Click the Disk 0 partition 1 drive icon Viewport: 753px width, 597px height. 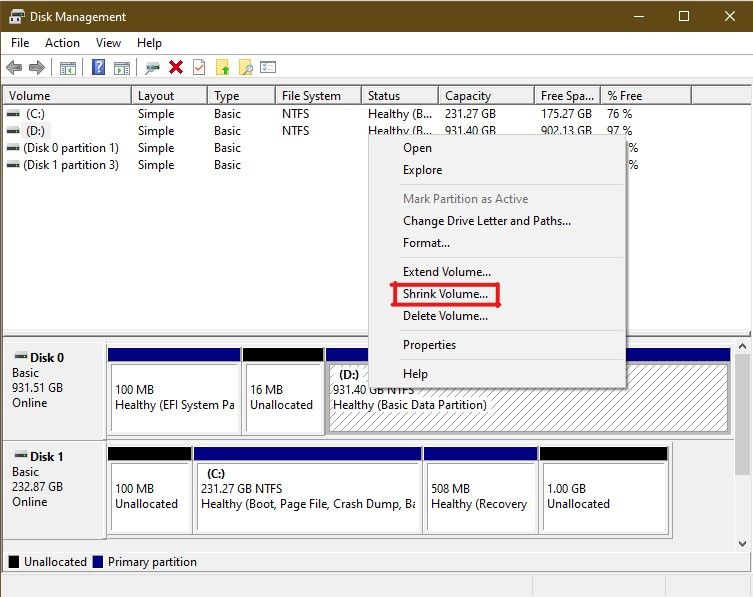(13, 148)
